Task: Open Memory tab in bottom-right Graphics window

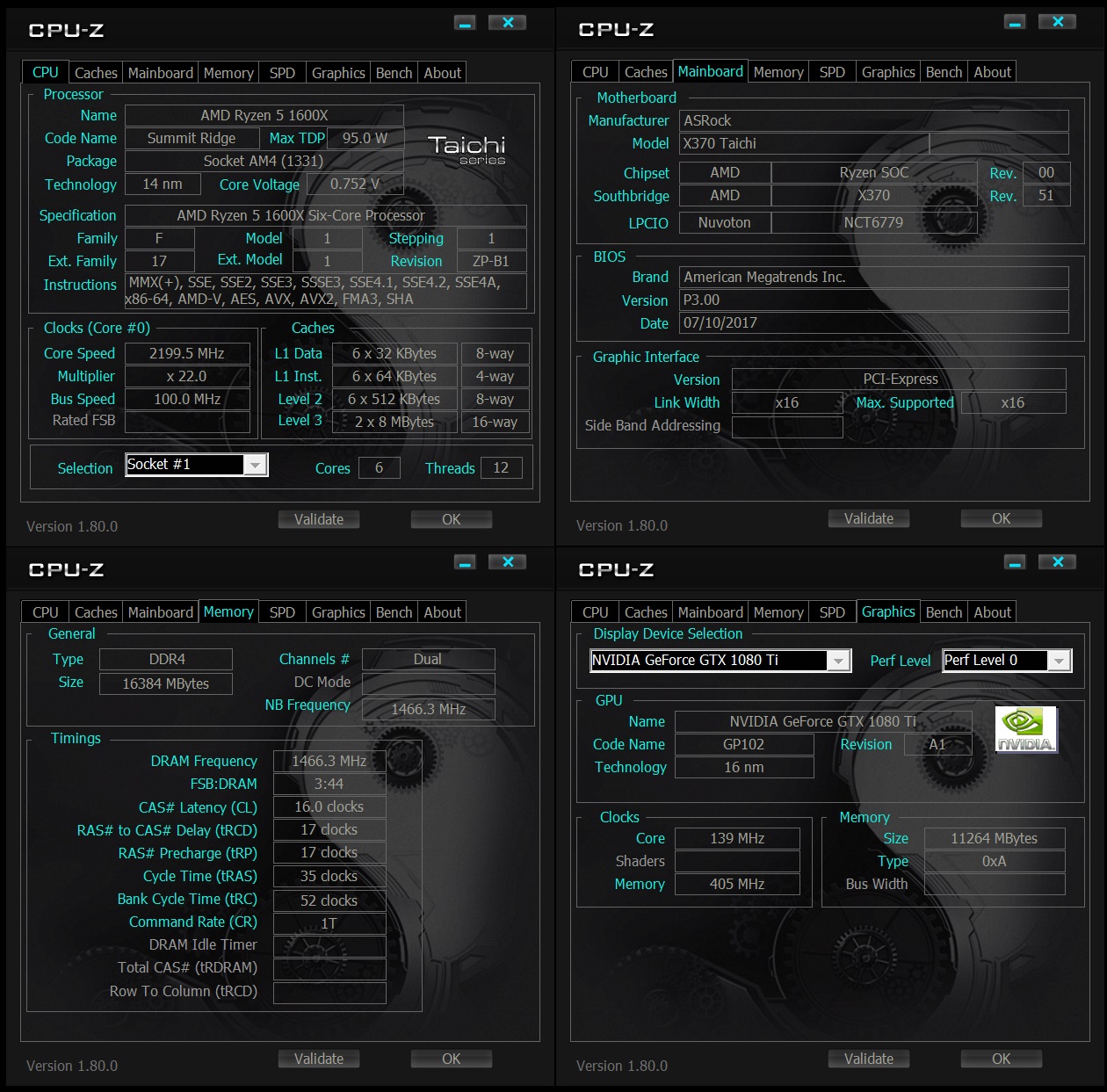Action: [778, 612]
